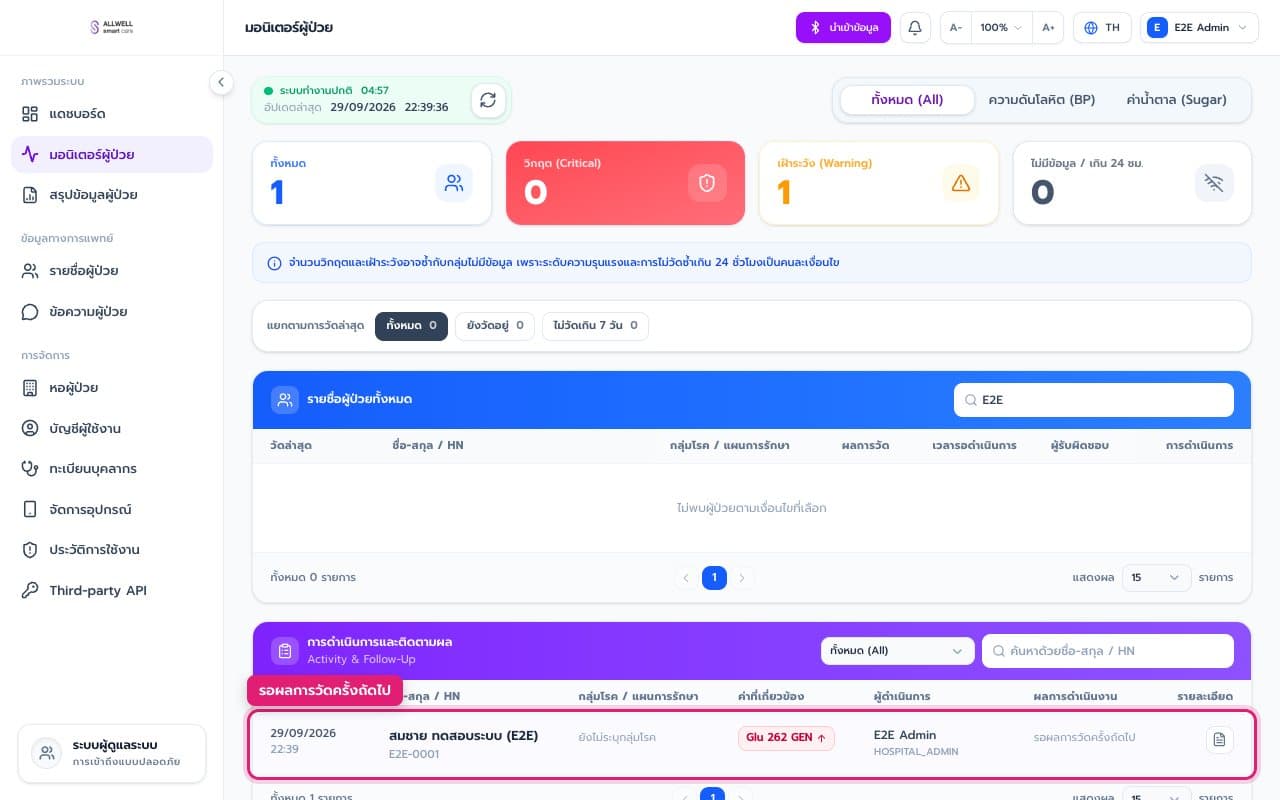Open แดชบอร์ด in the sidebar
Screen dimensions: 1280x800
tap(112, 114)
